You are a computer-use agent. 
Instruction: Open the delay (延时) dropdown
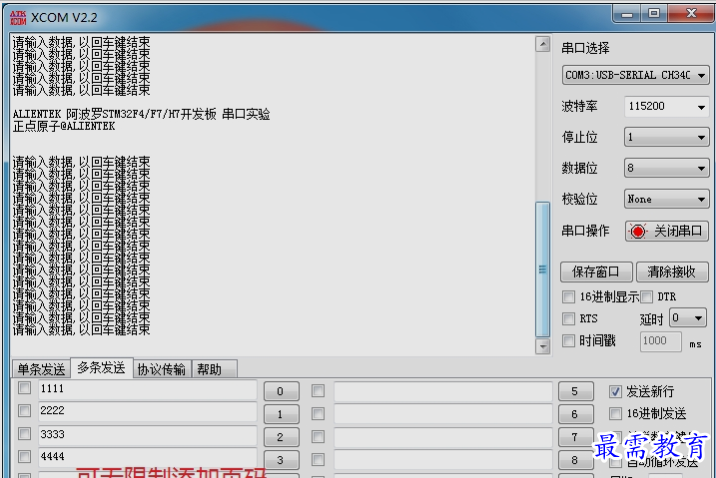[688, 318]
